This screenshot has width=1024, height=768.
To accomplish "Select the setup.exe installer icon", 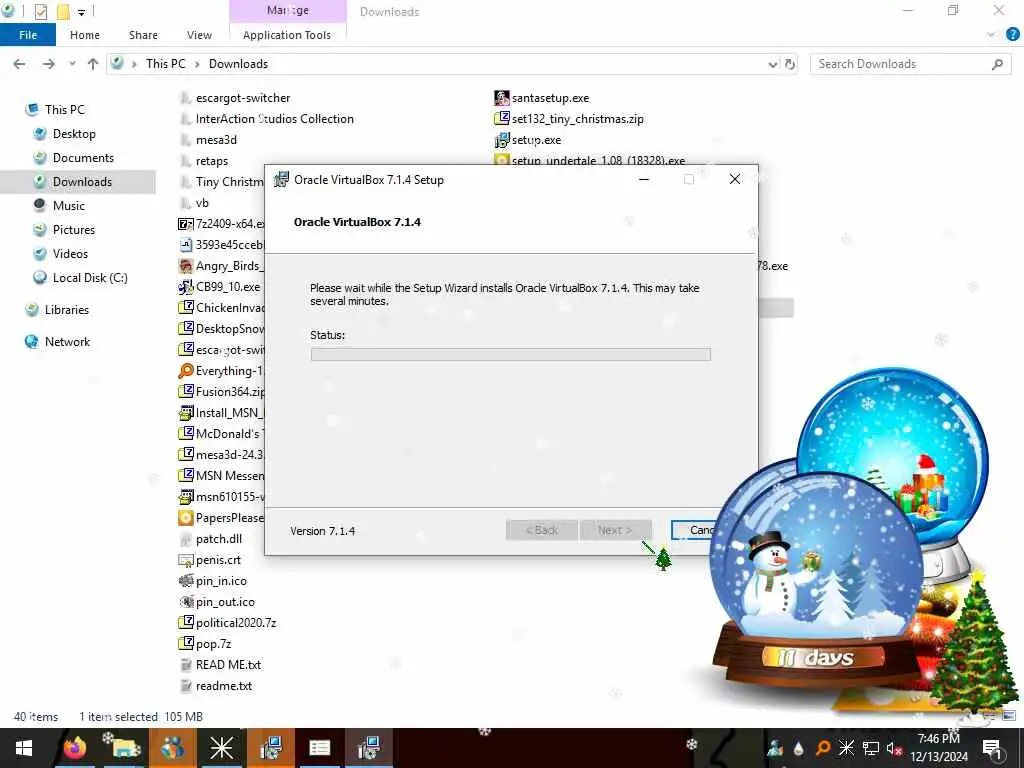I will click(x=502, y=140).
